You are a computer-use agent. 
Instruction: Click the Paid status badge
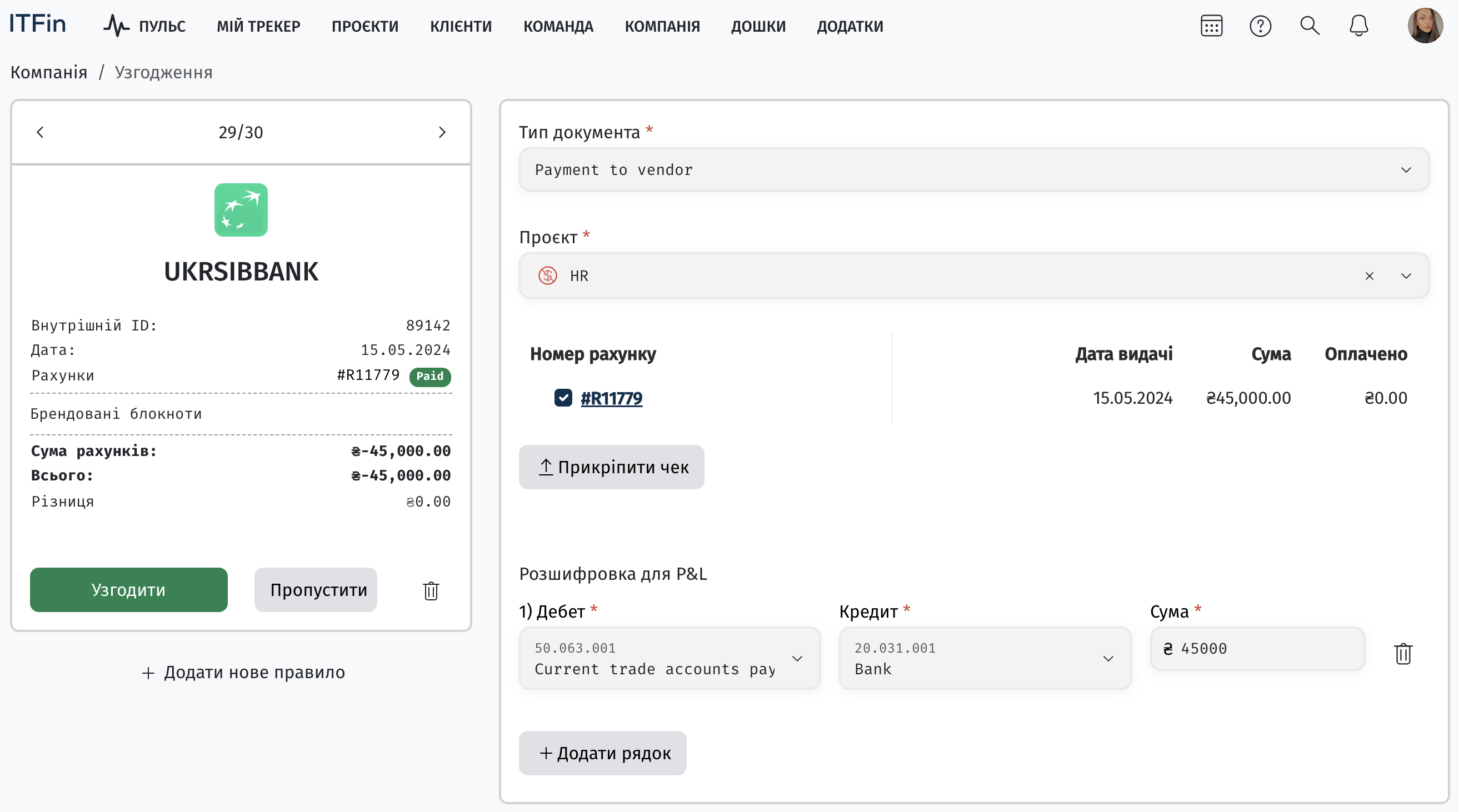point(430,376)
